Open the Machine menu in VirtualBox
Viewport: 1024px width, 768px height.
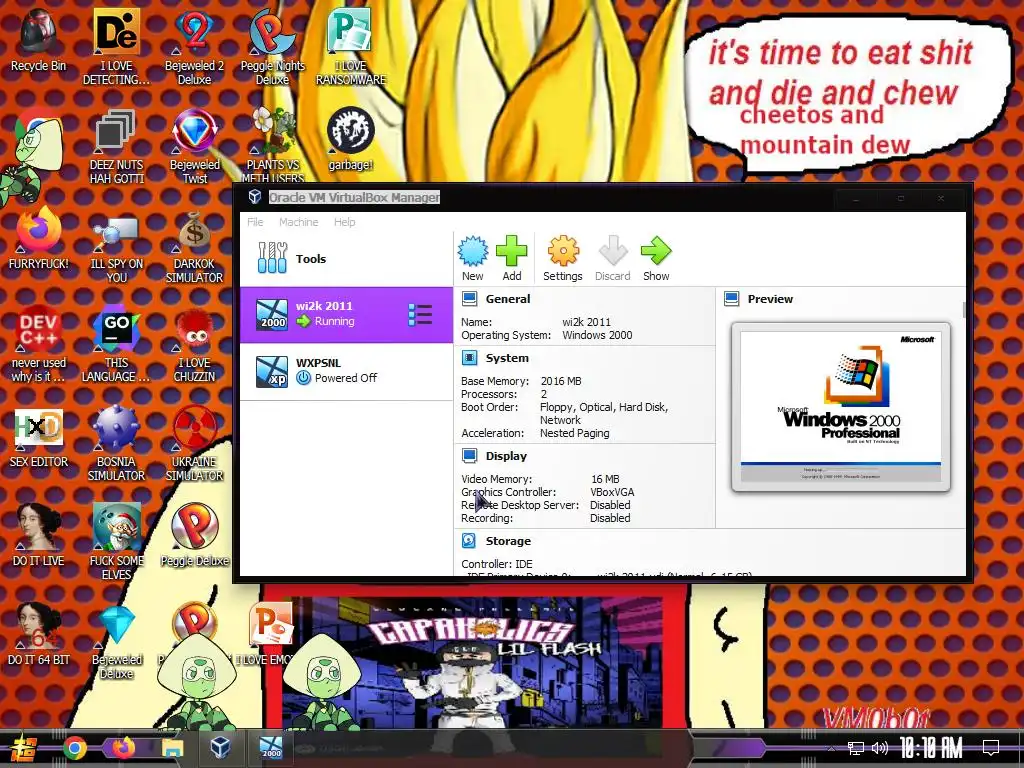click(298, 222)
